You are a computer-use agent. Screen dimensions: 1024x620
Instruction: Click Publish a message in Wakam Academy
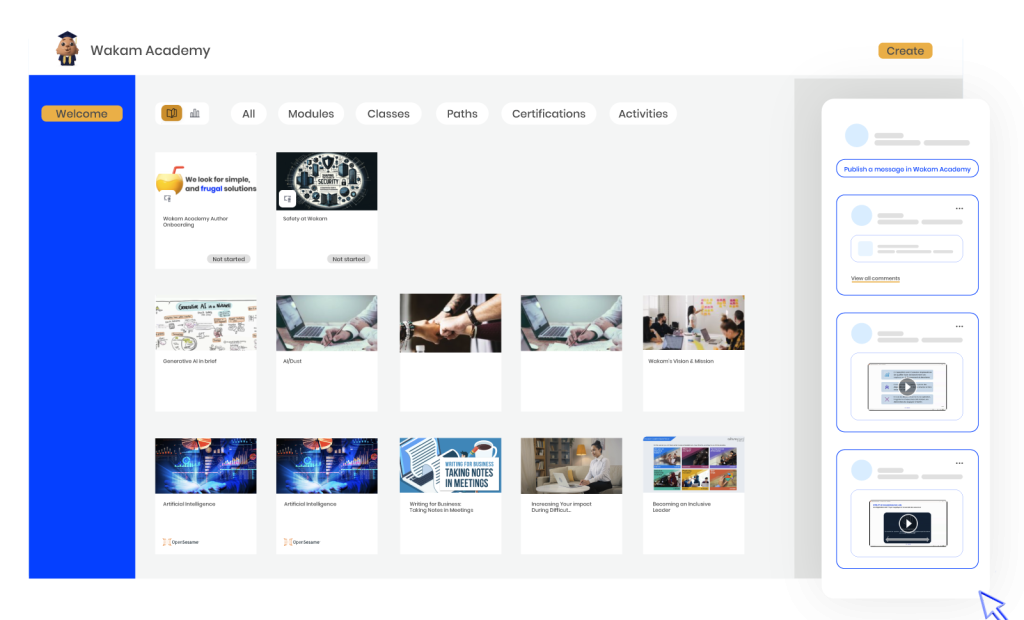pos(907,169)
